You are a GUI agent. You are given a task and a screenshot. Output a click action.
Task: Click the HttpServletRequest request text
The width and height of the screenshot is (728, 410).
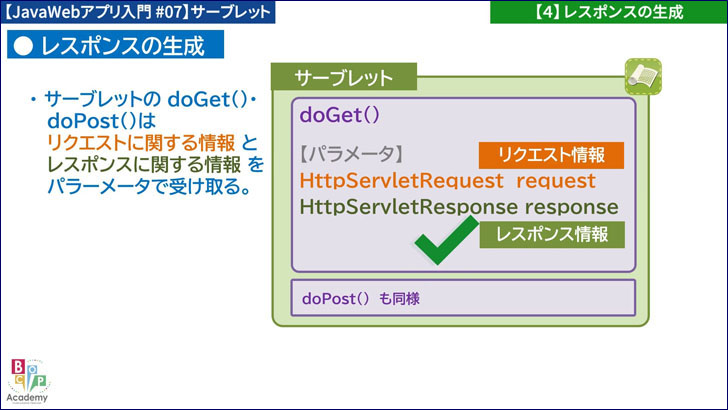(x=447, y=181)
